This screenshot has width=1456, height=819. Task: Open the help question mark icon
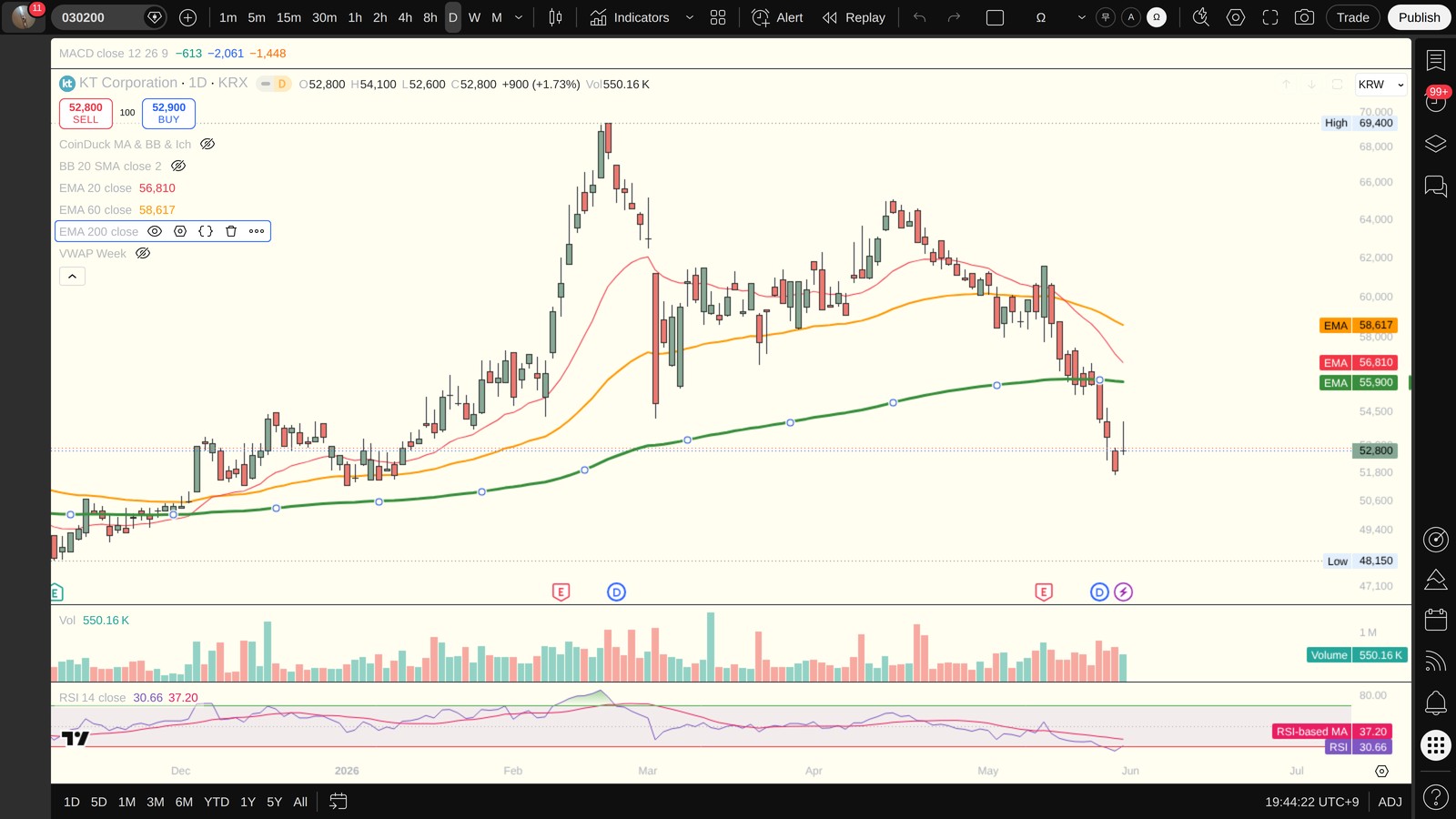tap(1436, 798)
